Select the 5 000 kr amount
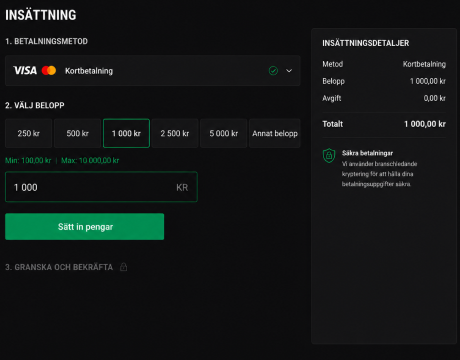Screen dimensions: 460x360 224,133
